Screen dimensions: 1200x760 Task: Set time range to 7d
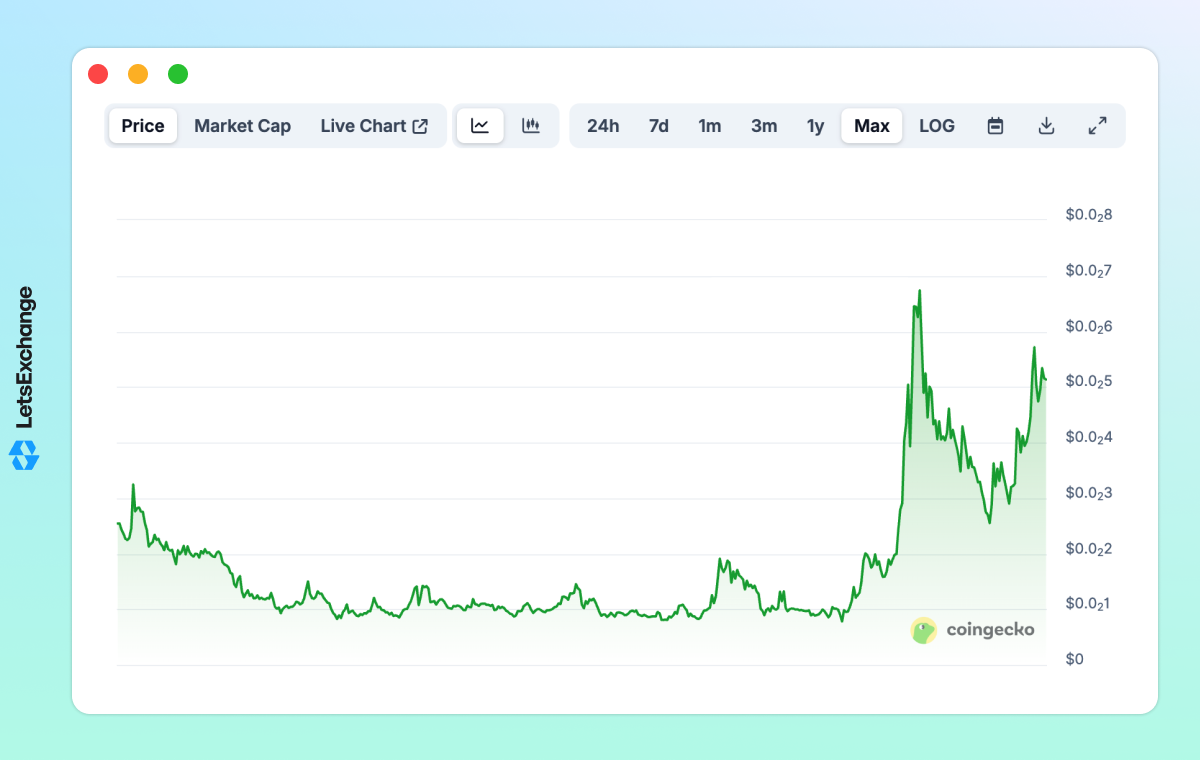tap(658, 126)
